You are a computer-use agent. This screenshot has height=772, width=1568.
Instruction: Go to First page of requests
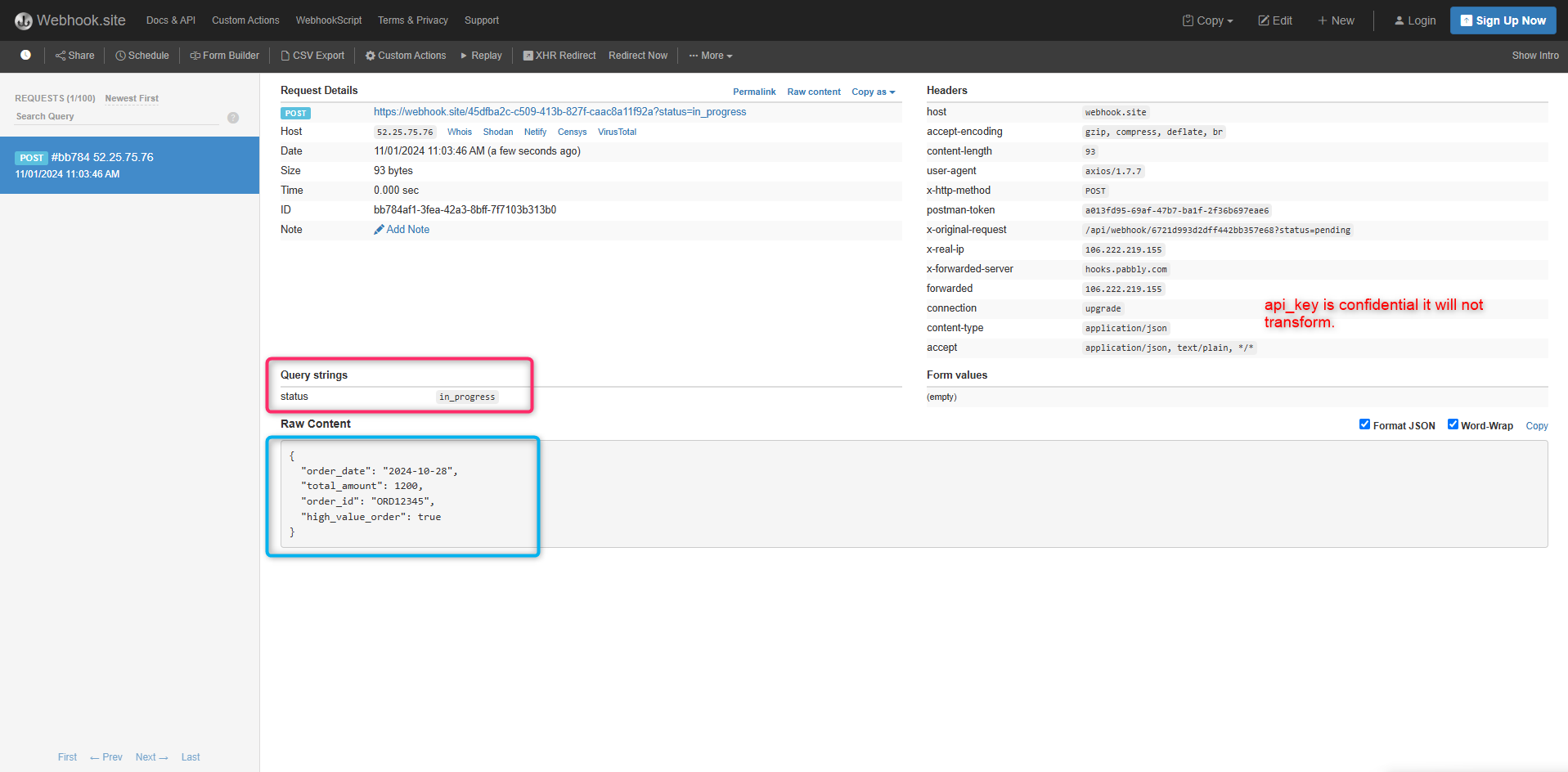[67, 757]
